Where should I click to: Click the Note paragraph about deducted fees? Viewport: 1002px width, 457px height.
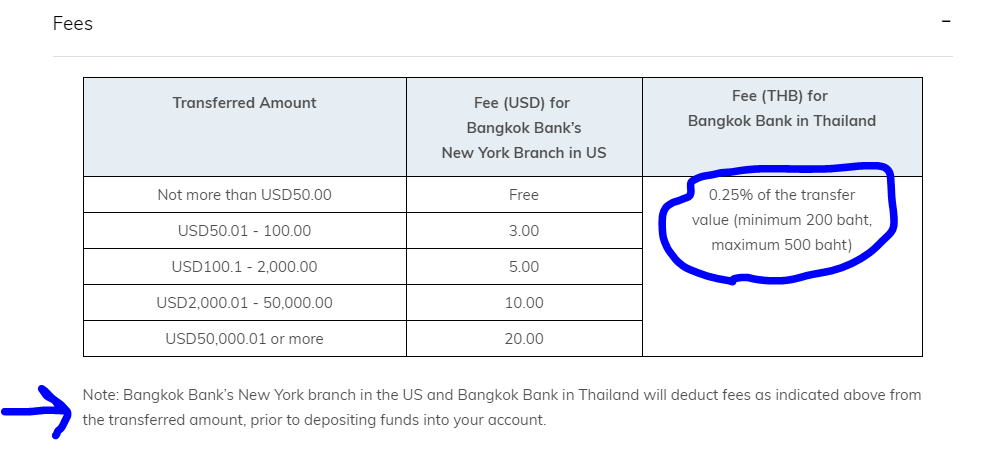(x=502, y=408)
